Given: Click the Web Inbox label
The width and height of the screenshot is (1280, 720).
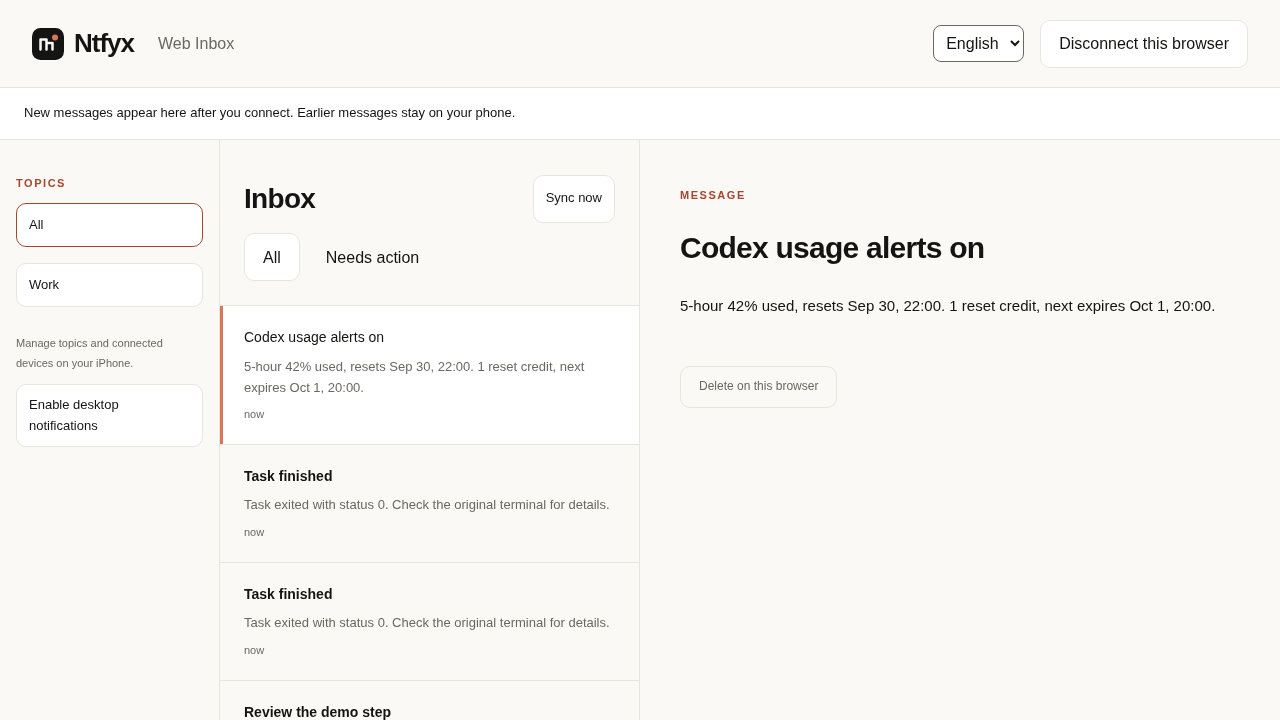Looking at the screenshot, I should 196,44.
